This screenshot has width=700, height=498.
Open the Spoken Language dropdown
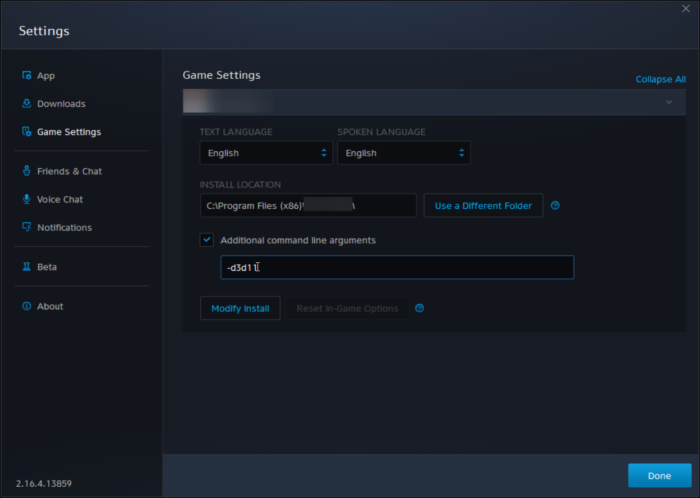click(x=404, y=153)
